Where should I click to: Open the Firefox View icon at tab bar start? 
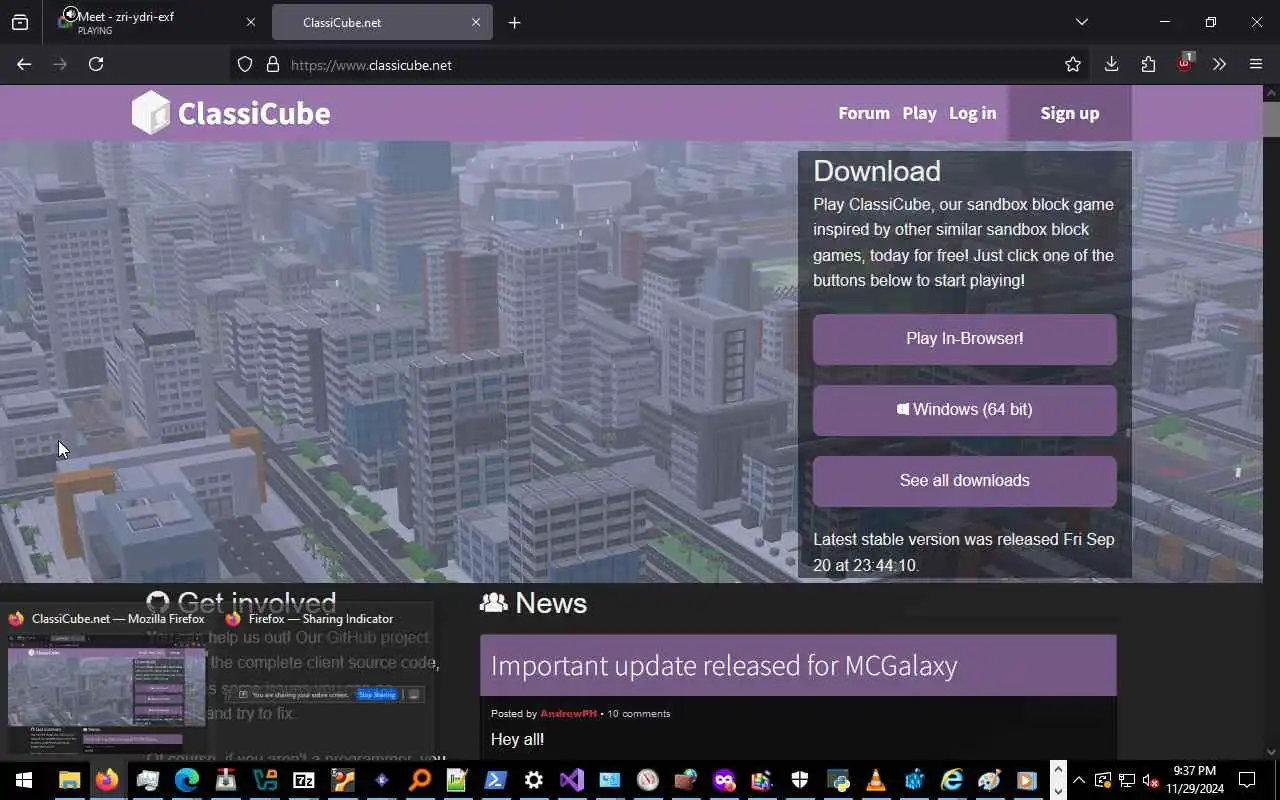(x=20, y=22)
